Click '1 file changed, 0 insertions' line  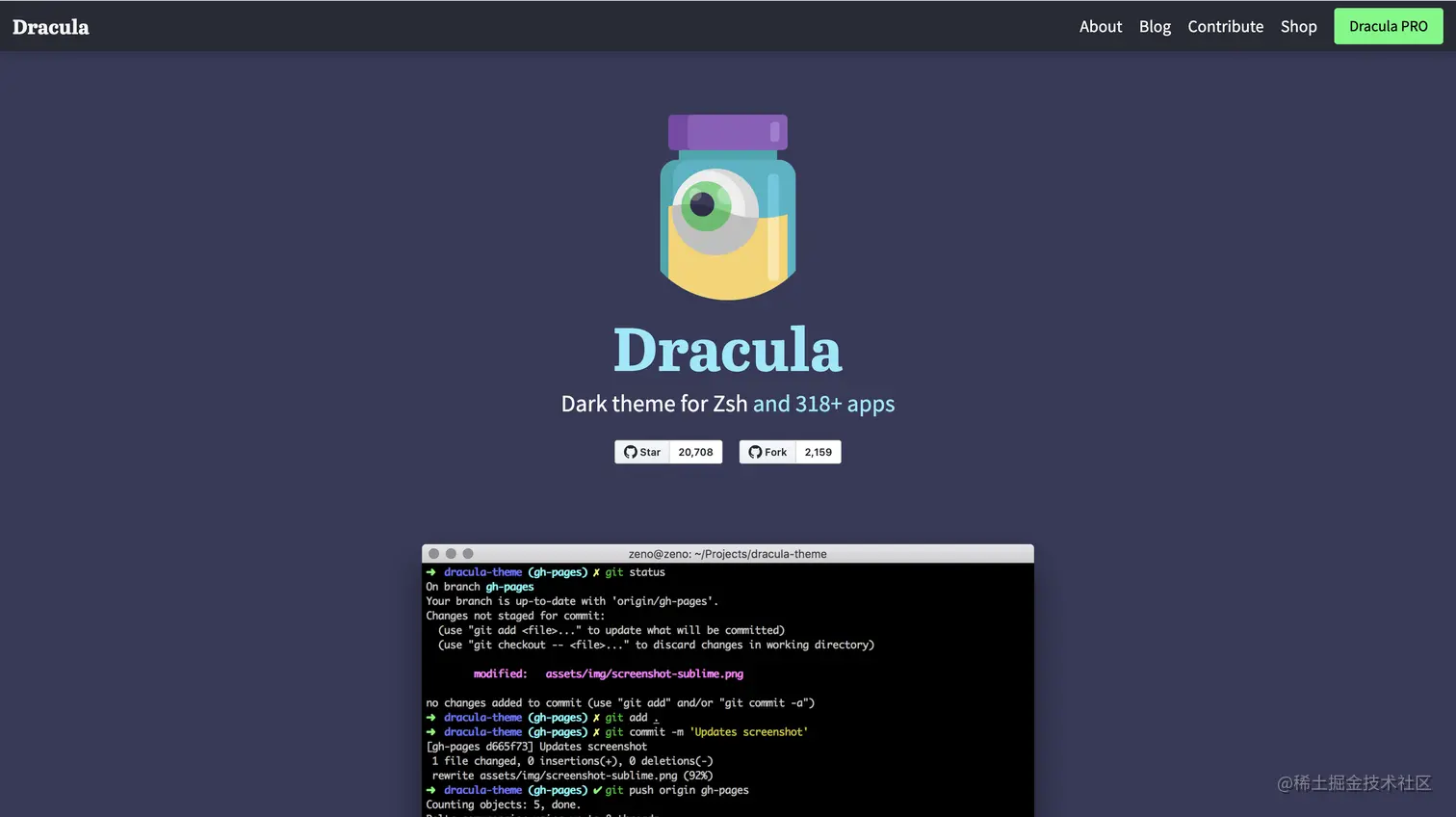point(573,761)
